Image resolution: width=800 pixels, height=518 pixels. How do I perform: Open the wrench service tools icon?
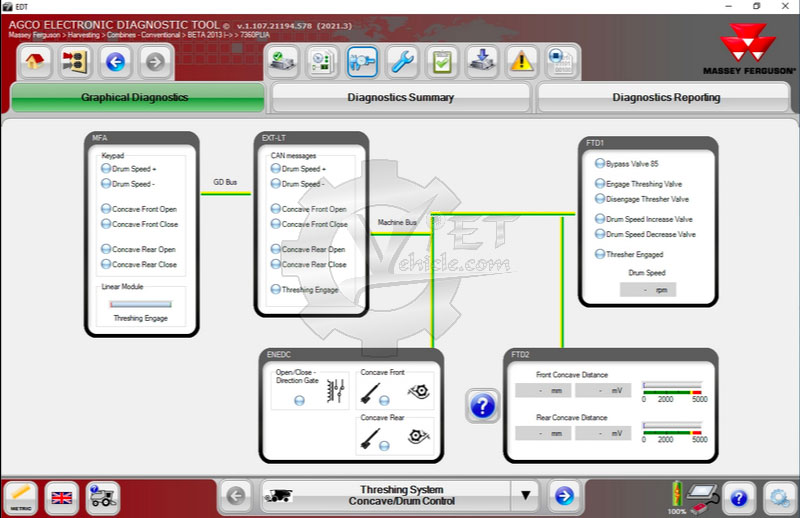[402, 62]
